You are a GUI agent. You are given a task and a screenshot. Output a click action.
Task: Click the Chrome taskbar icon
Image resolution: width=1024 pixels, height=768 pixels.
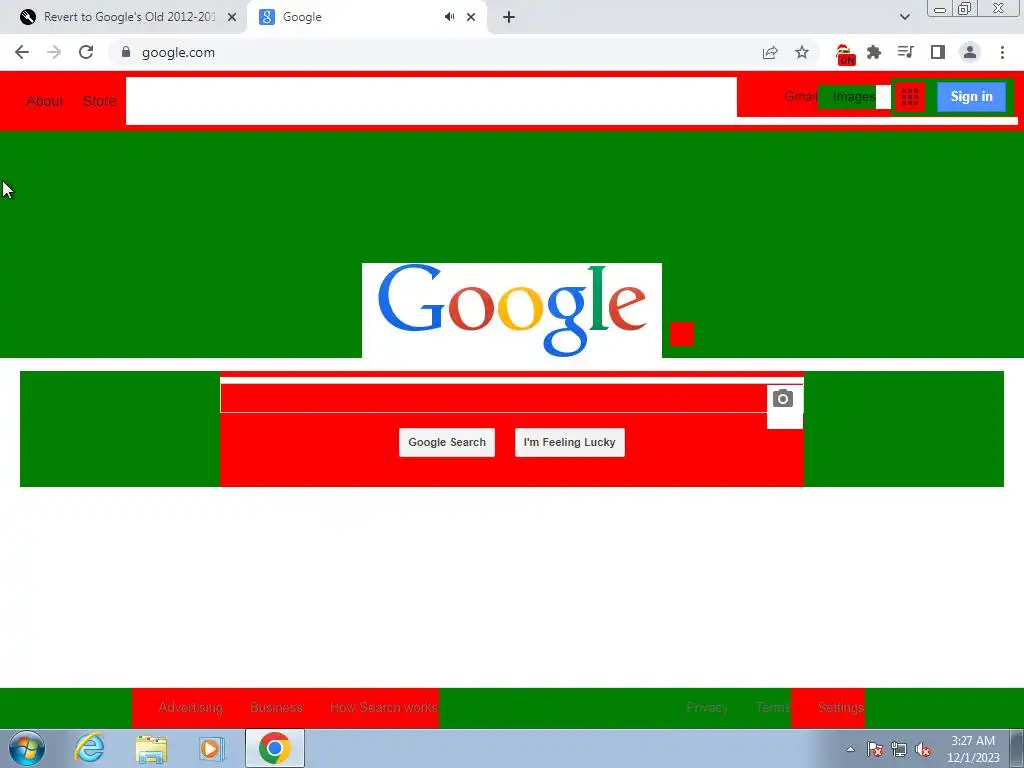(x=275, y=748)
